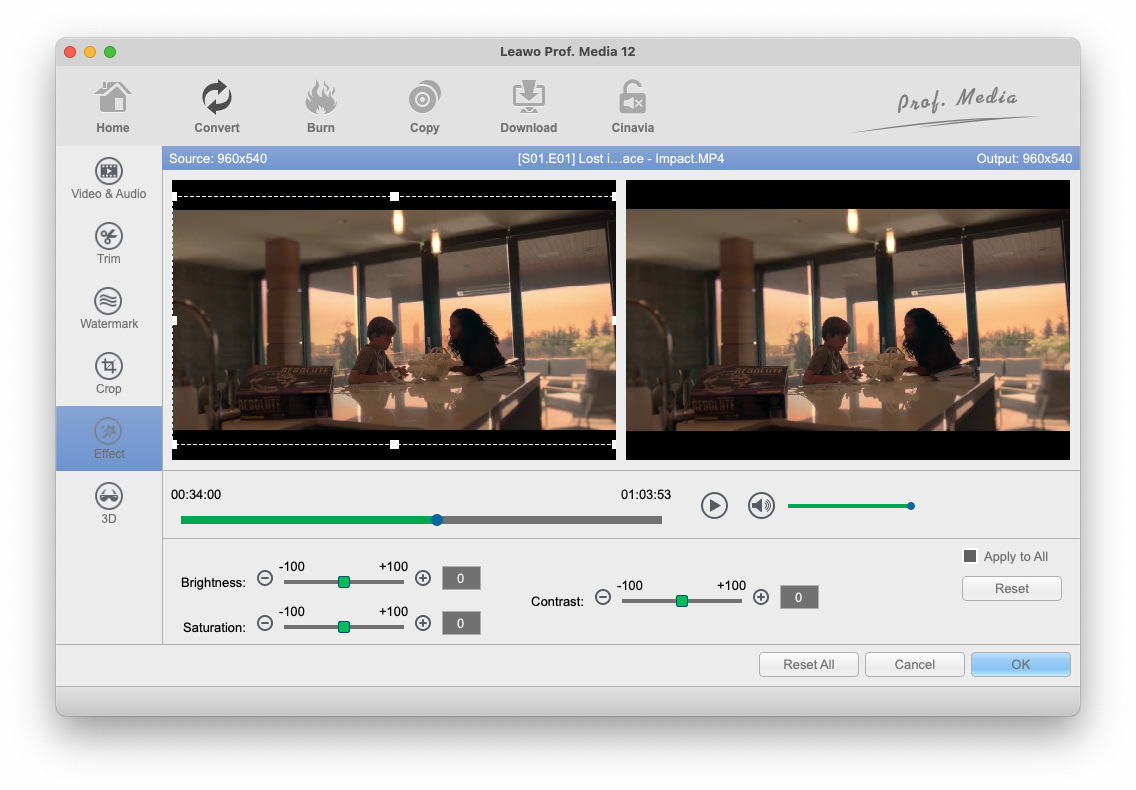1136x790 pixels.
Task: Open the Copy disc module
Action: point(425,106)
